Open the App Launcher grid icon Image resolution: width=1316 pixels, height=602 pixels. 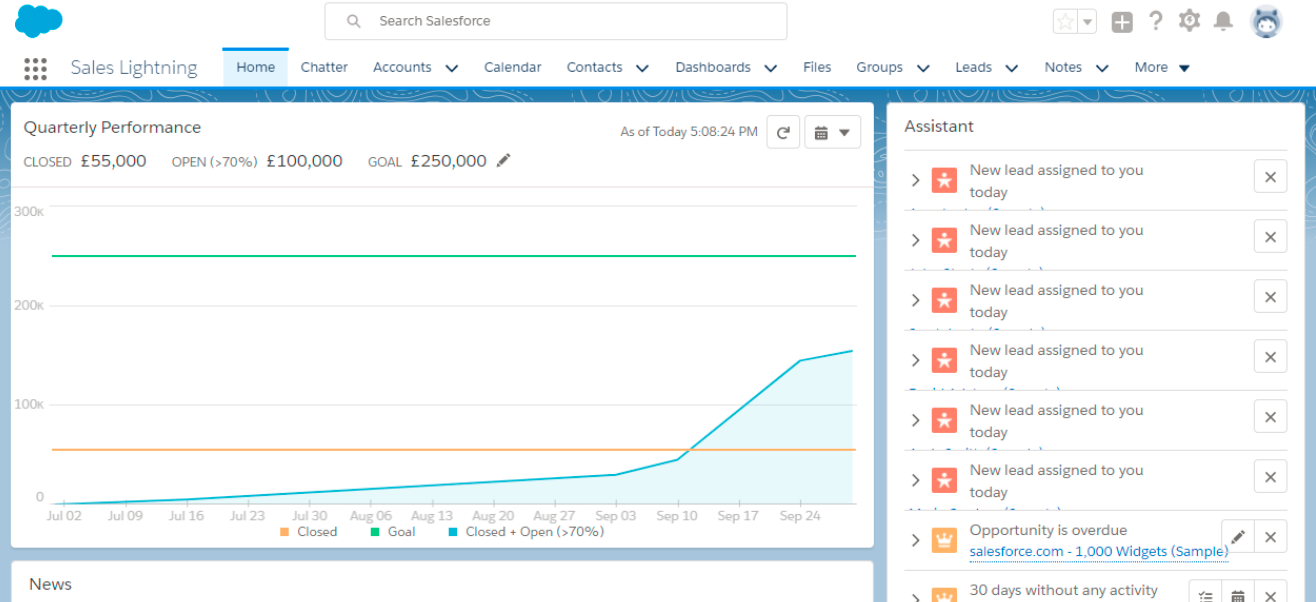(35, 68)
